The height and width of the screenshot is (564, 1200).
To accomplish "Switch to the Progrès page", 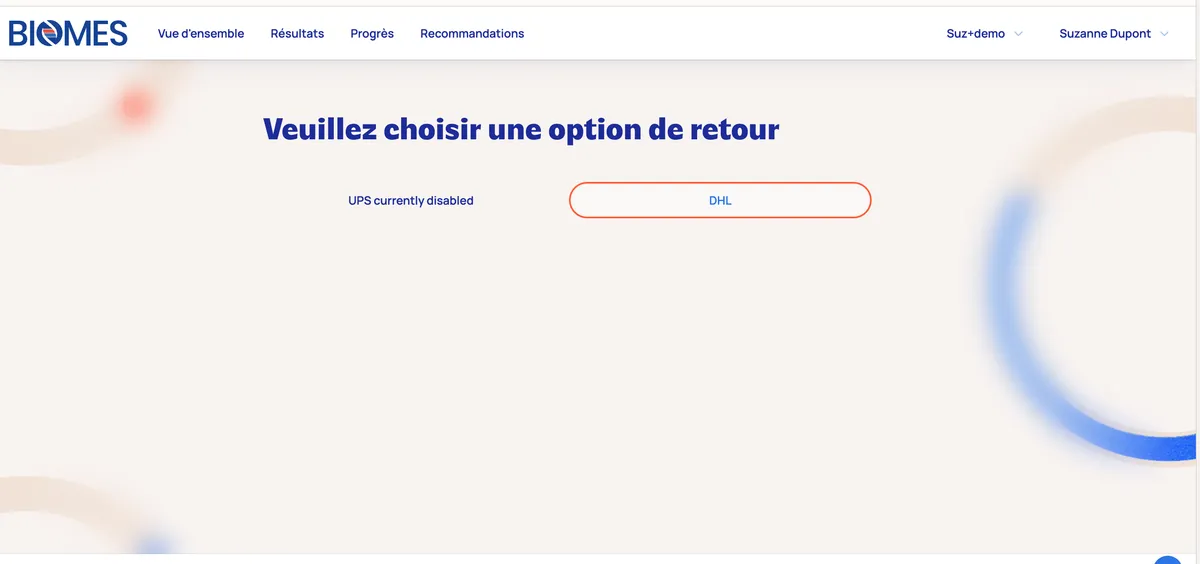I will (x=372, y=34).
